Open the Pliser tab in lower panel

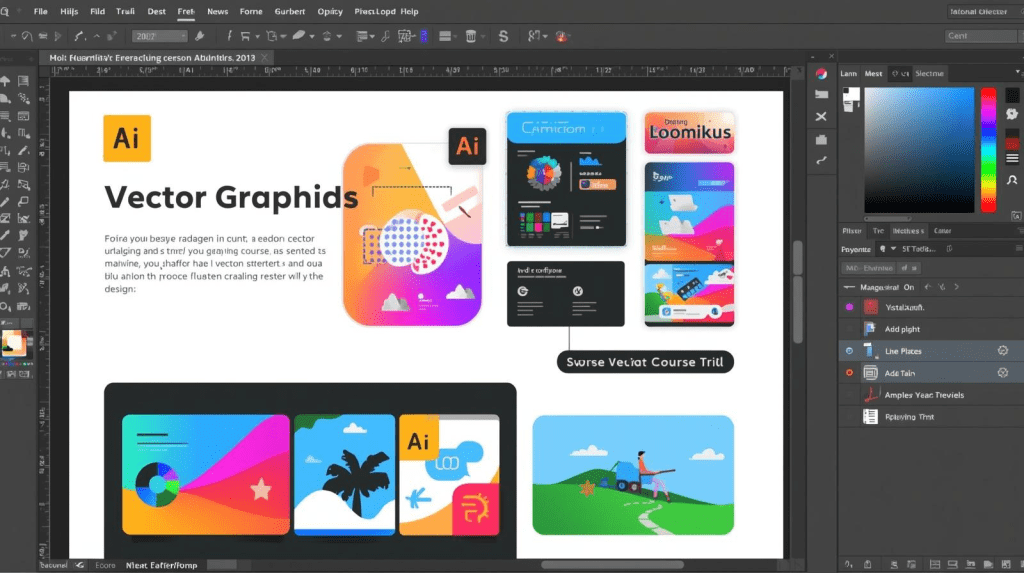click(852, 231)
